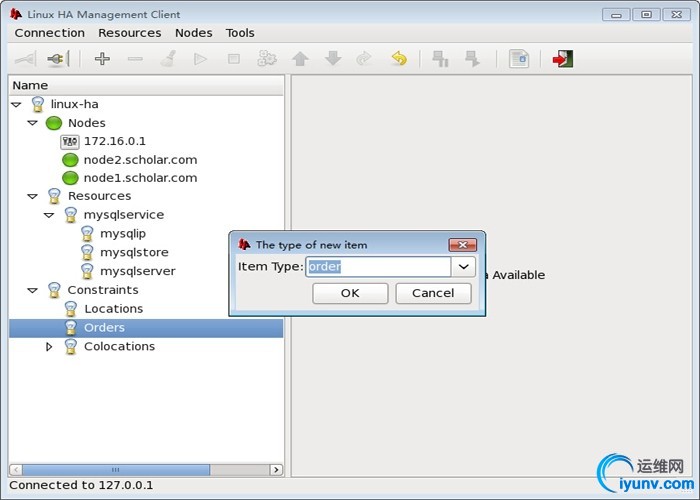Click the red Exit door icon
The image size is (700, 500).
(562, 59)
